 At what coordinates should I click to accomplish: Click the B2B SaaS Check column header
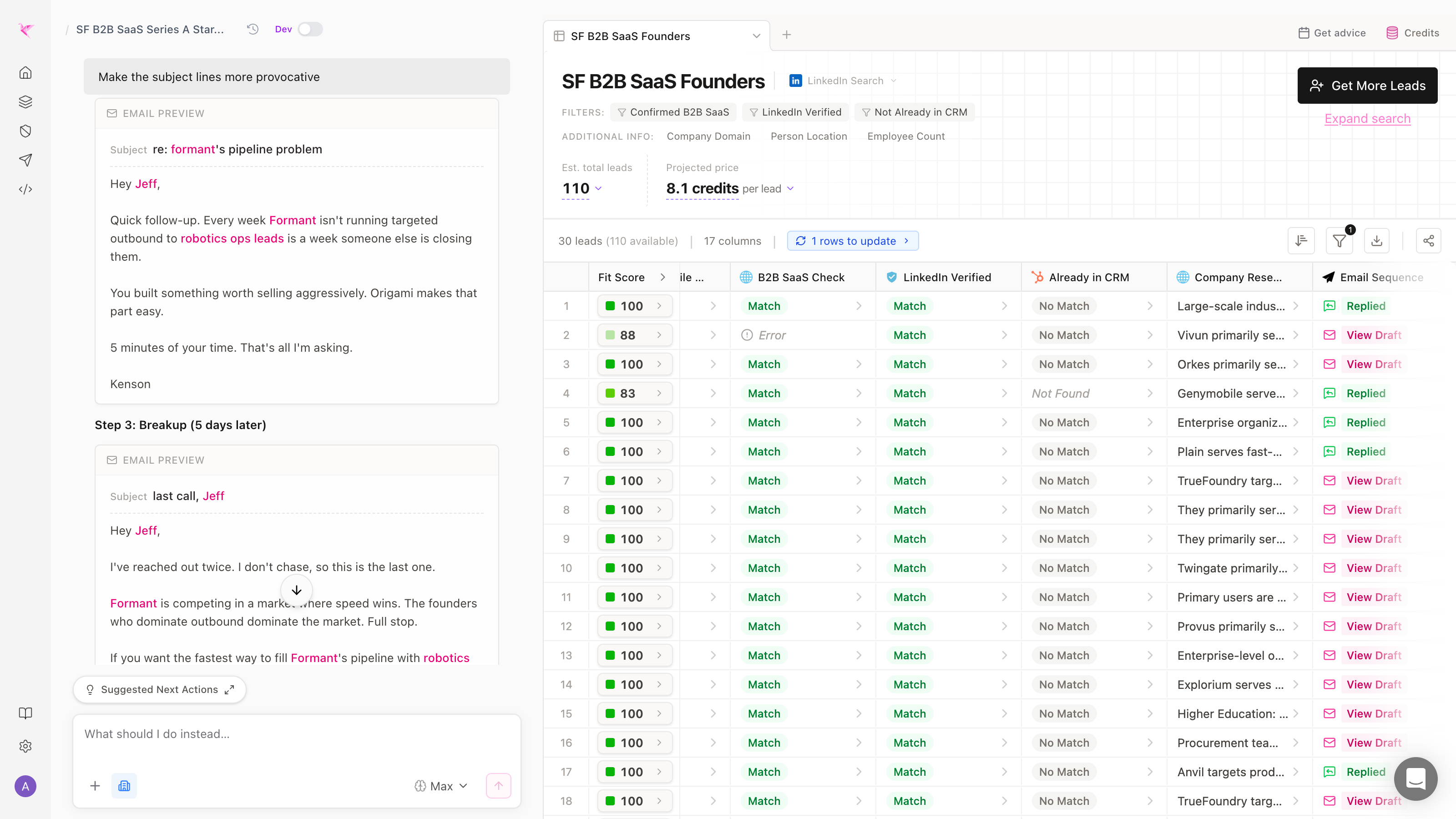[x=802, y=277]
